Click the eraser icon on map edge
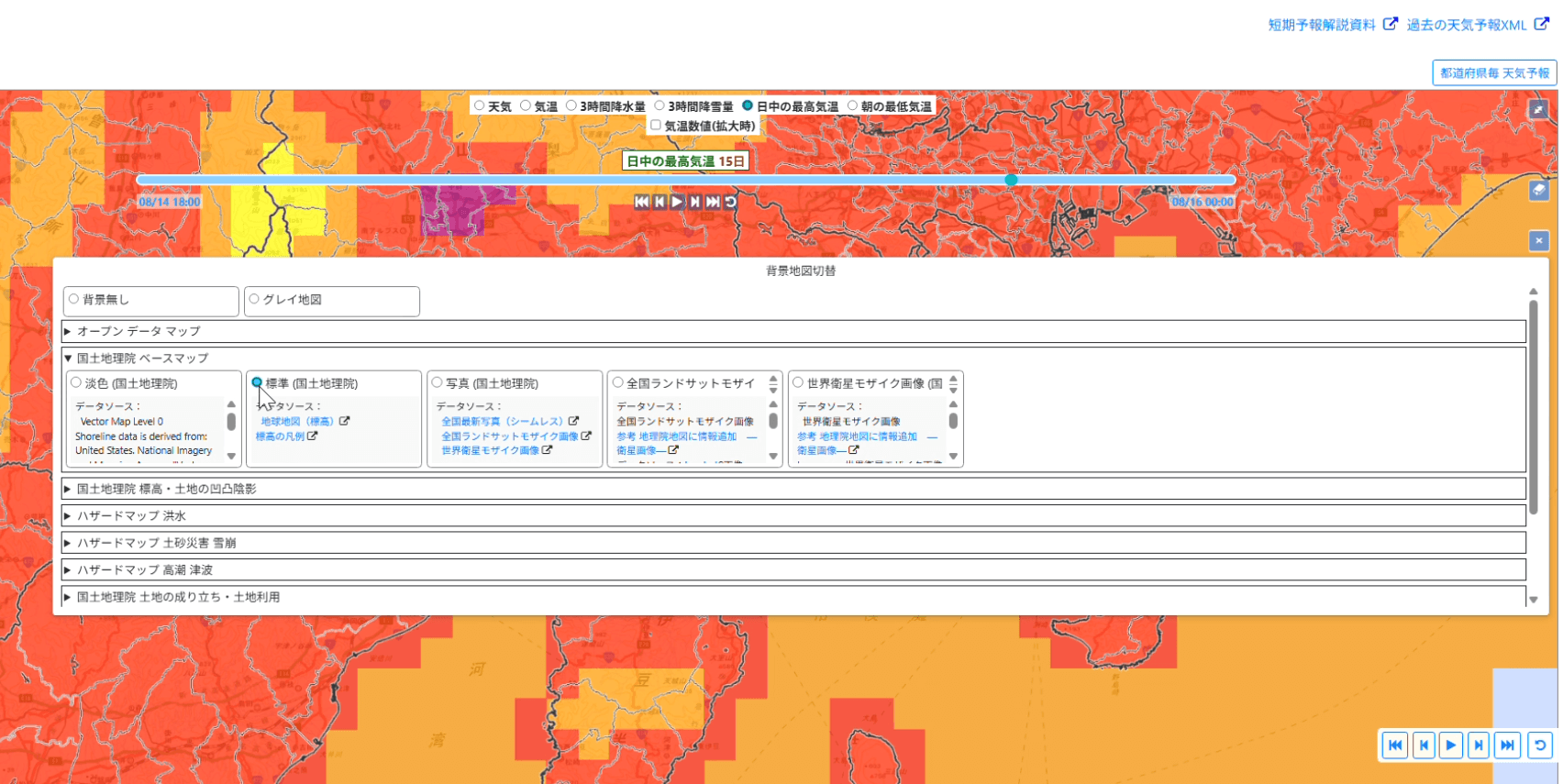This screenshot has width=1563, height=784. point(1538,190)
